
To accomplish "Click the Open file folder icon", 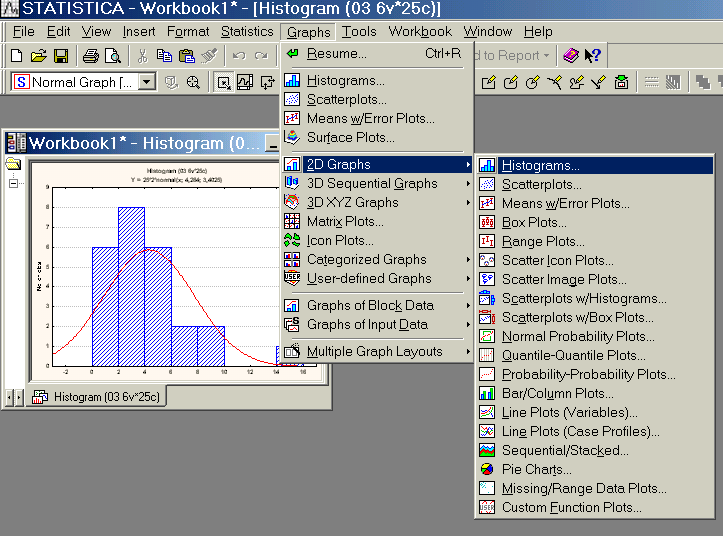I will (39, 56).
